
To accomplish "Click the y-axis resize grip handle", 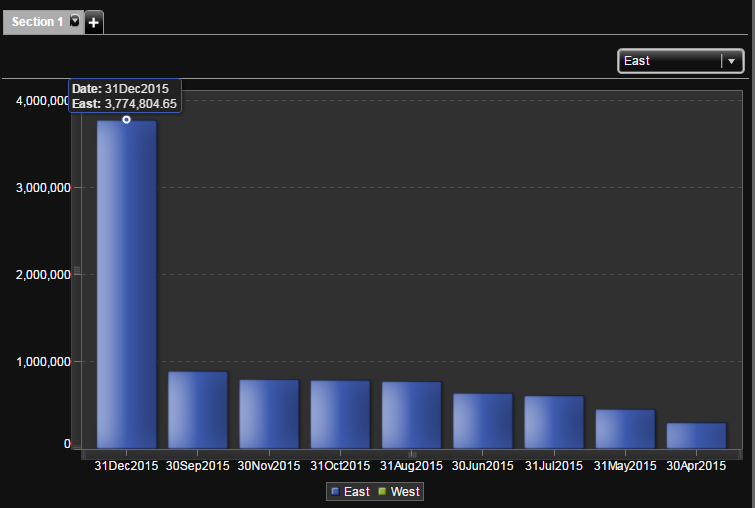I will point(77,271).
